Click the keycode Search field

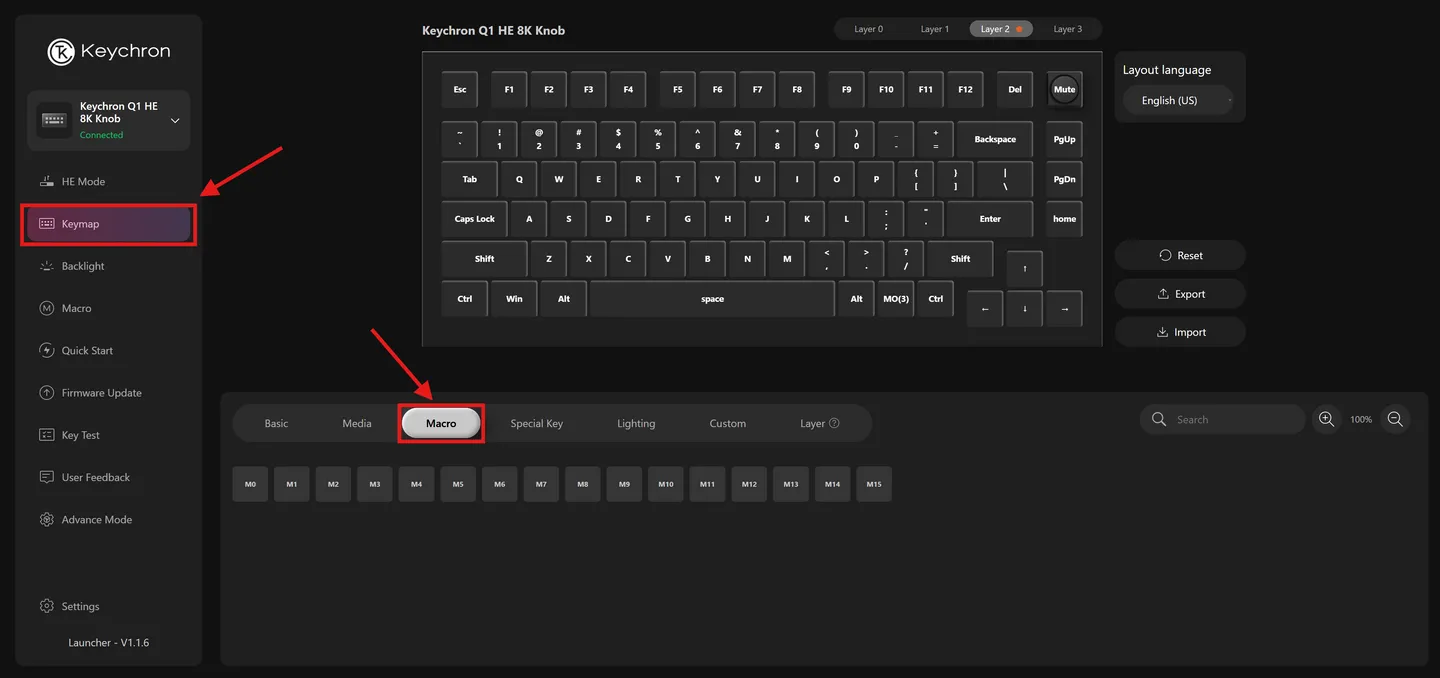pos(1222,420)
